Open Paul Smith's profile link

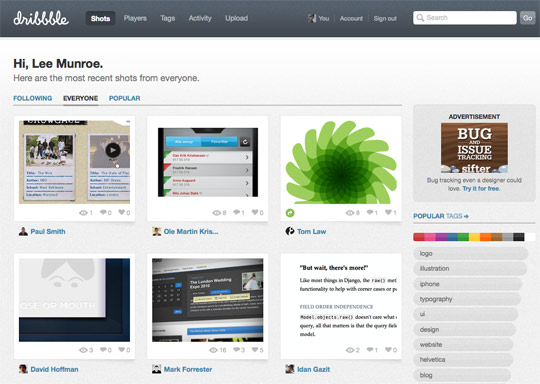click(48, 231)
